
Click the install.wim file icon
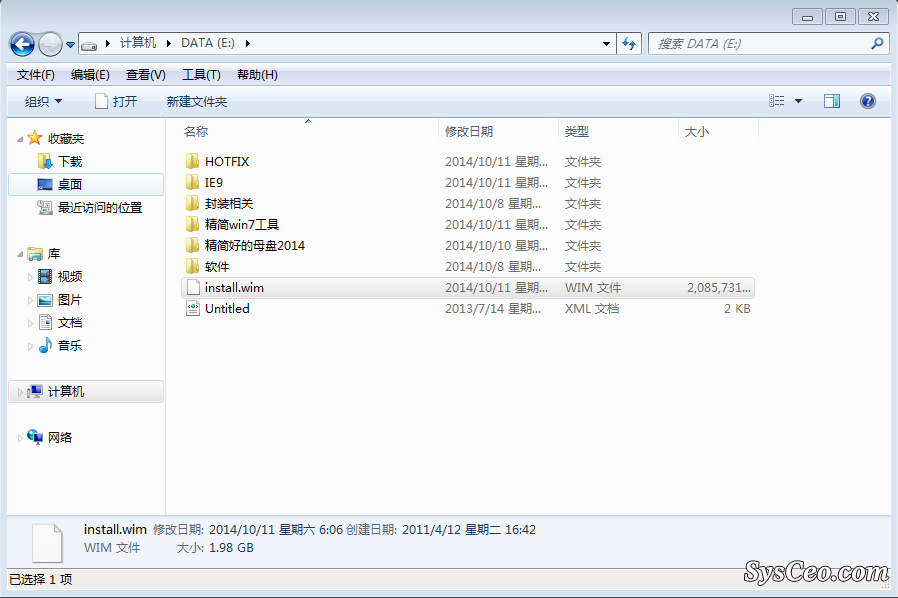193,288
